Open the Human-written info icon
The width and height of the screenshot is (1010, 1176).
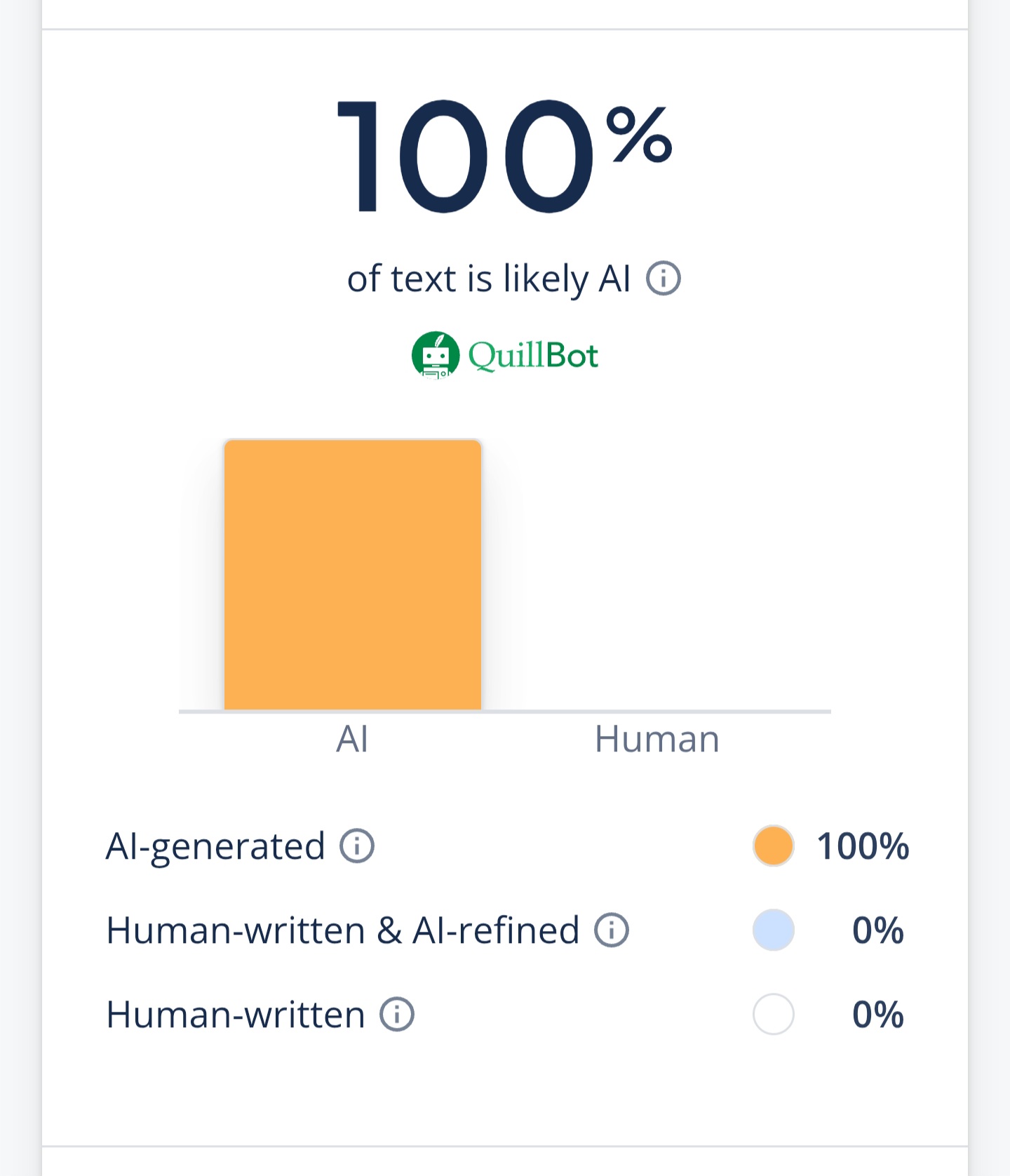397,1015
